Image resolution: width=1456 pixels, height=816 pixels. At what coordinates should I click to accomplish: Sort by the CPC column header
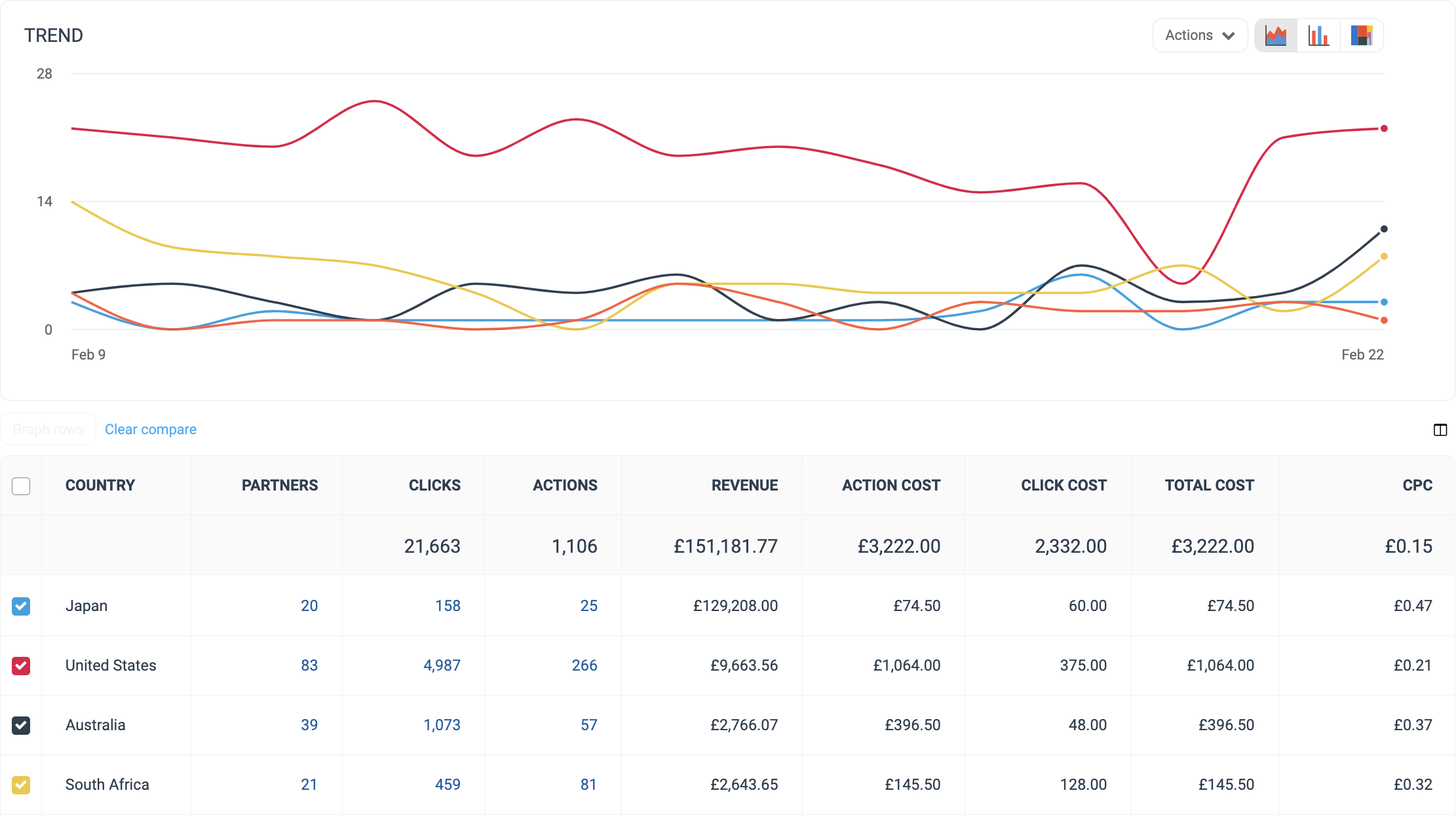pos(1417,485)
